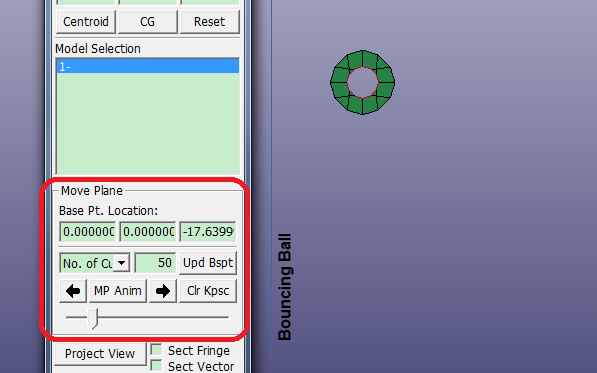Click the -17.6399 Base Pt. field
597x373 pixels.
tap(208, 231)
